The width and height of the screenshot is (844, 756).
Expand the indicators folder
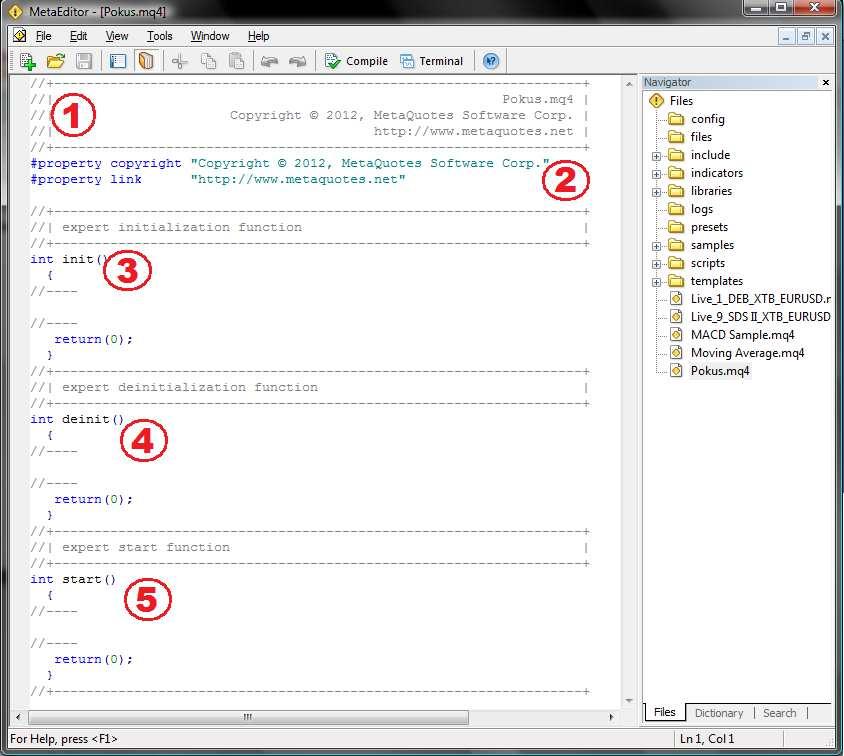coord(656,174)
